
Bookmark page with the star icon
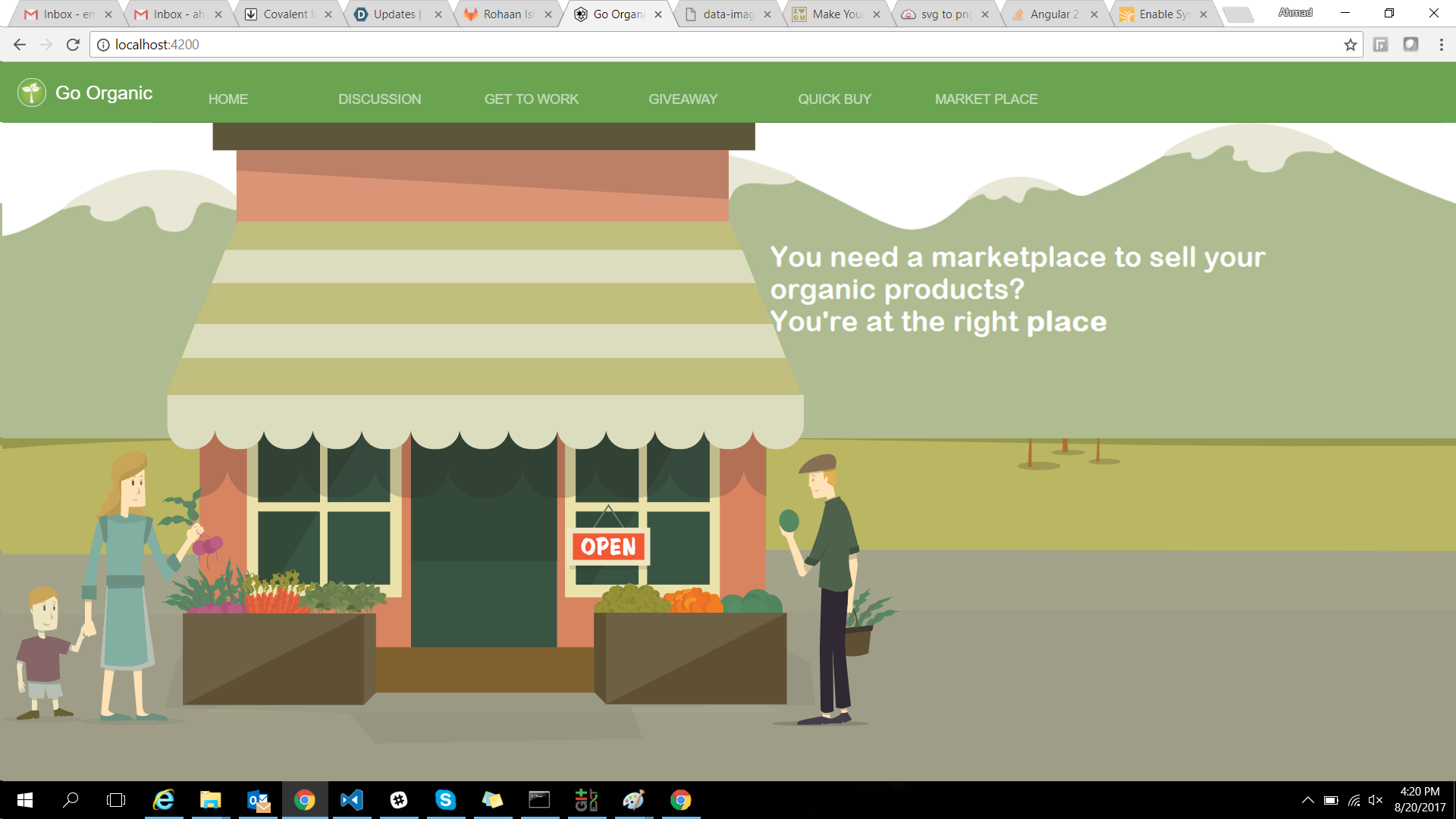[x=1350, y=45]
